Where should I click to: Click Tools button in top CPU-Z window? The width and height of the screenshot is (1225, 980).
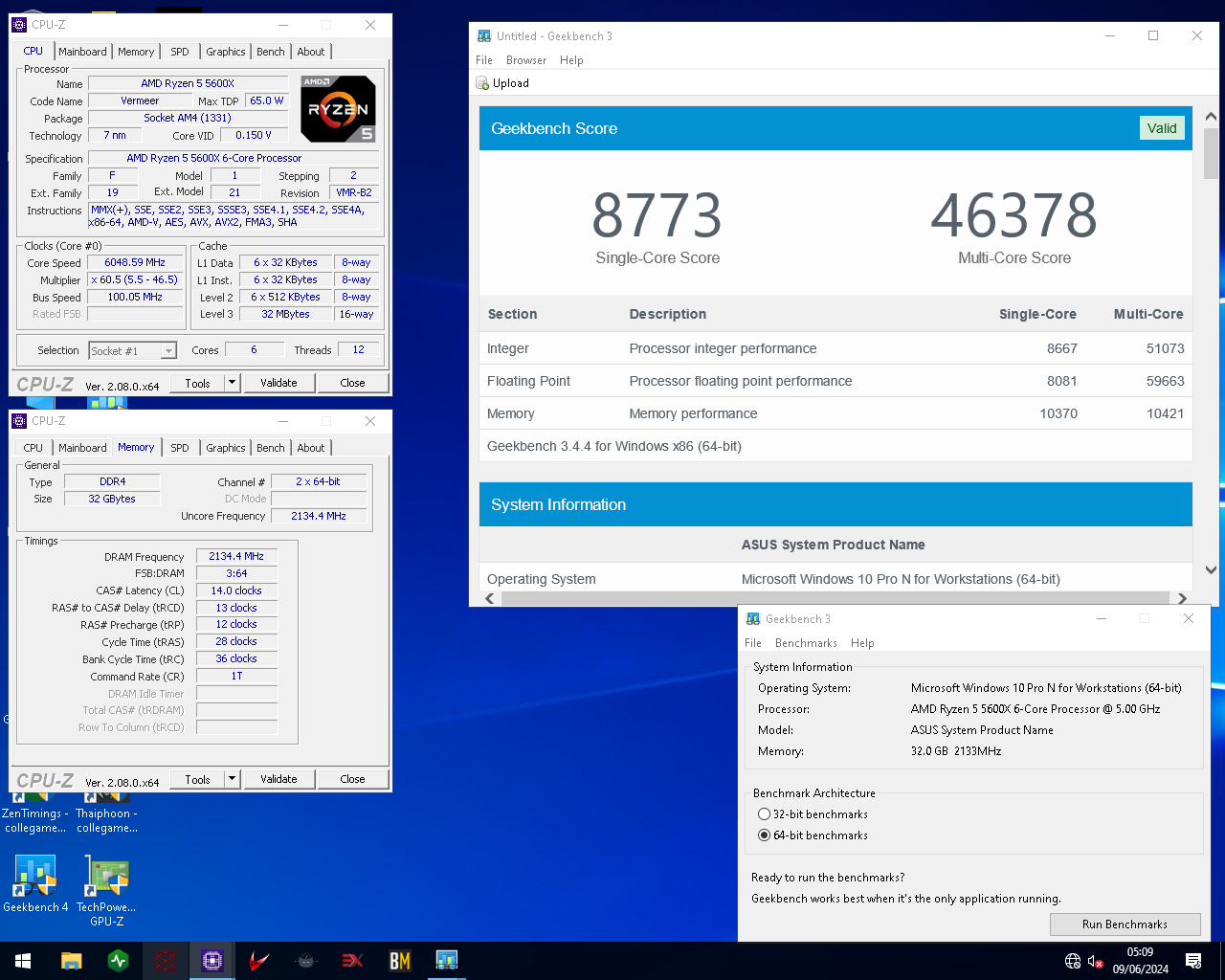(197, 383)
